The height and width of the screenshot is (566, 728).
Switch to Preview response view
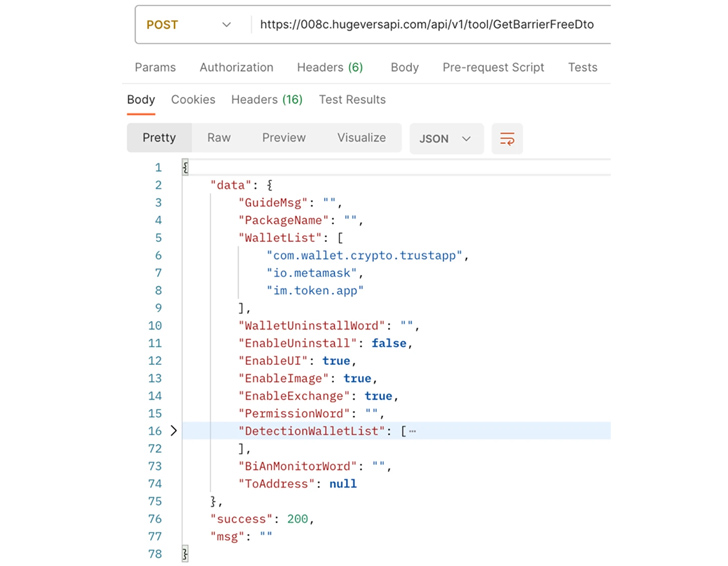pyautogui.click(x=284, y=138)
